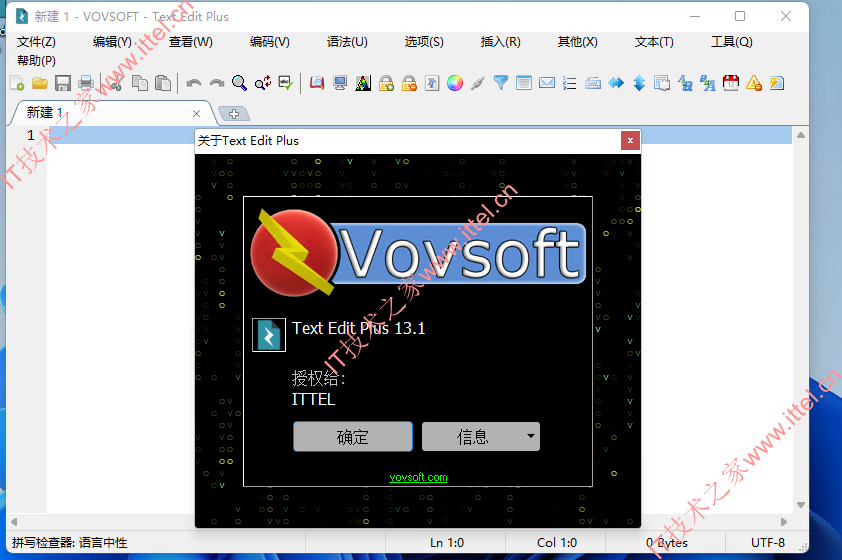
Task: Click the padlock with orange minus icon
Action: point(409,83)
